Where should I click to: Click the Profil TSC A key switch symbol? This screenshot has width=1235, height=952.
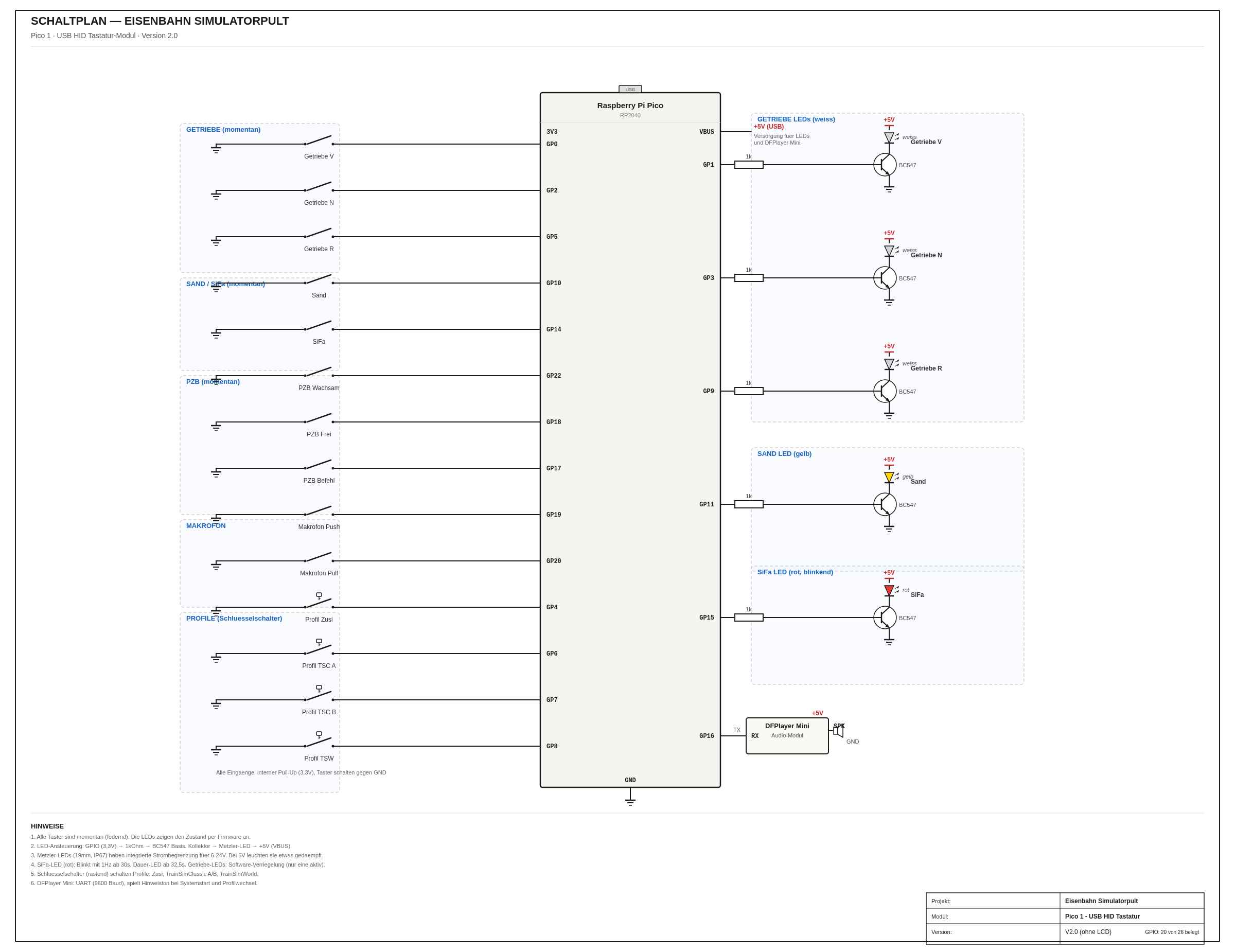pyautogui.click(x=319, y=647)
